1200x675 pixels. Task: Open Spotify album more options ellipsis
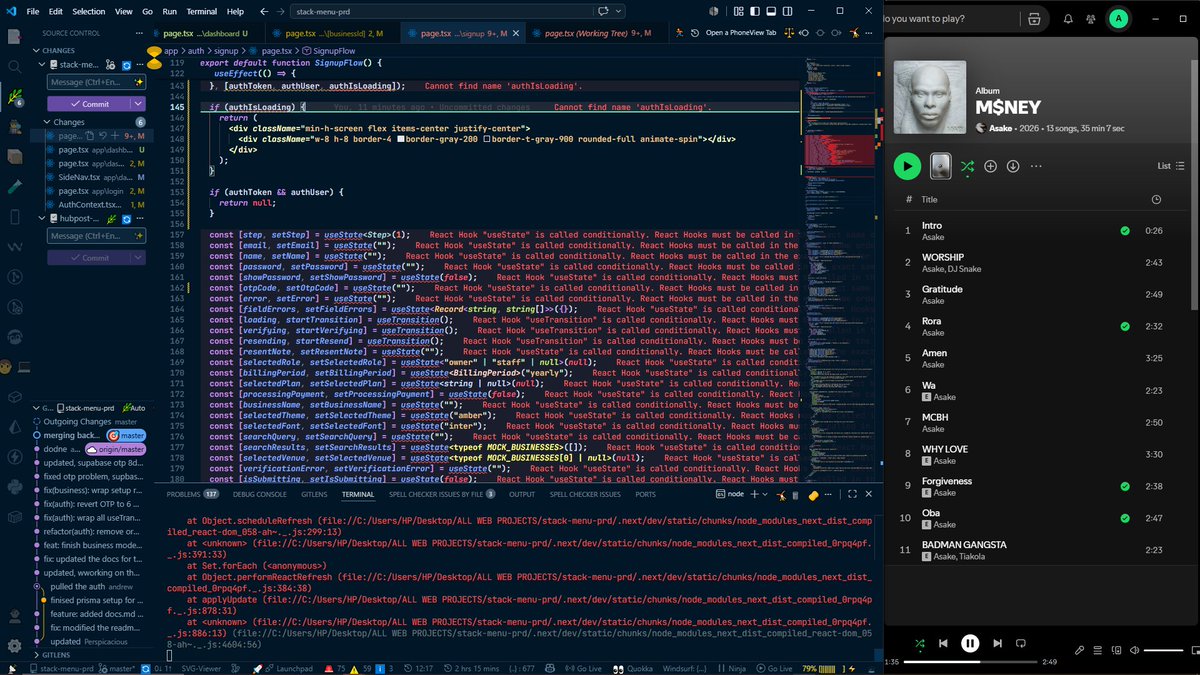tap(1036, 166)
